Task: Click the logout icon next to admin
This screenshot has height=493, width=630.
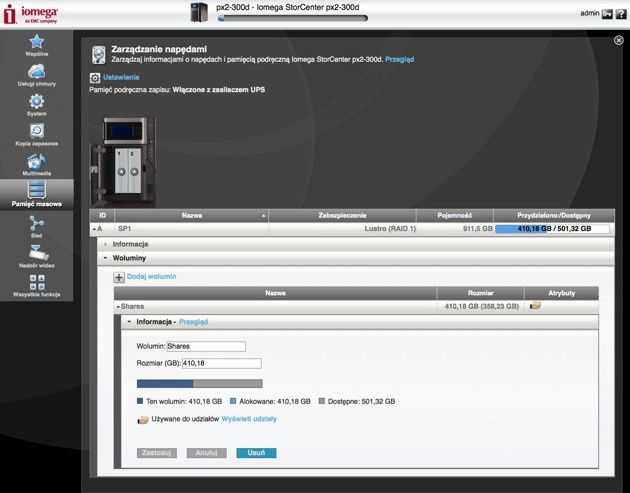Action: (607, 14)
